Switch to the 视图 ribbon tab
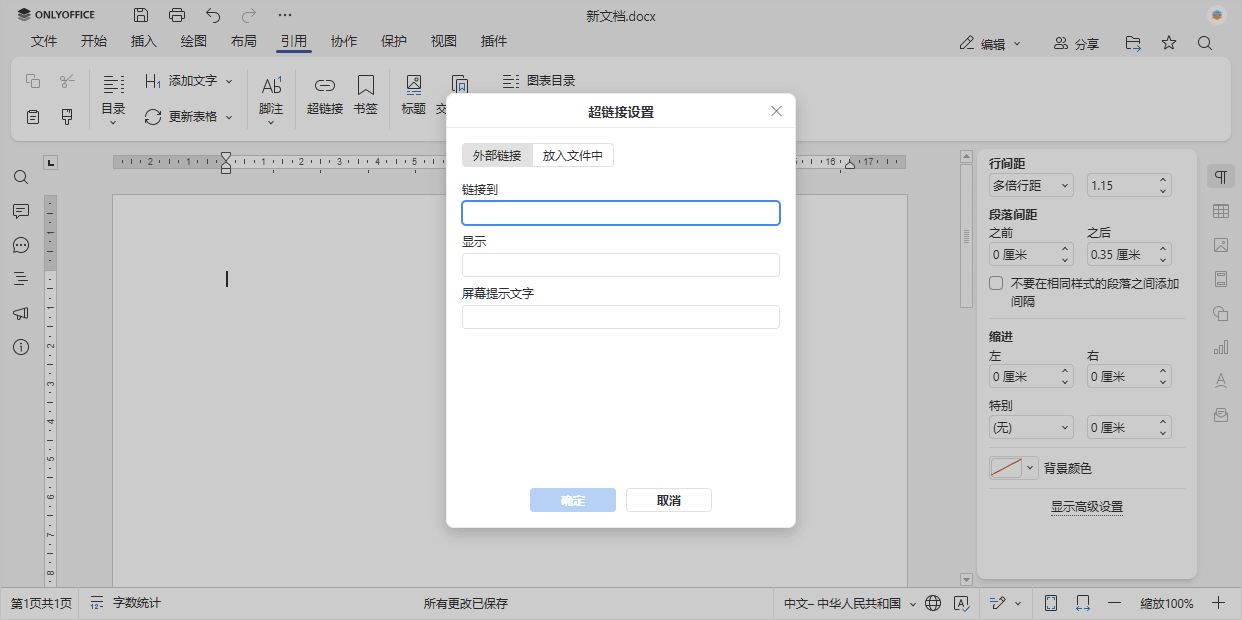 coord(443,41)
